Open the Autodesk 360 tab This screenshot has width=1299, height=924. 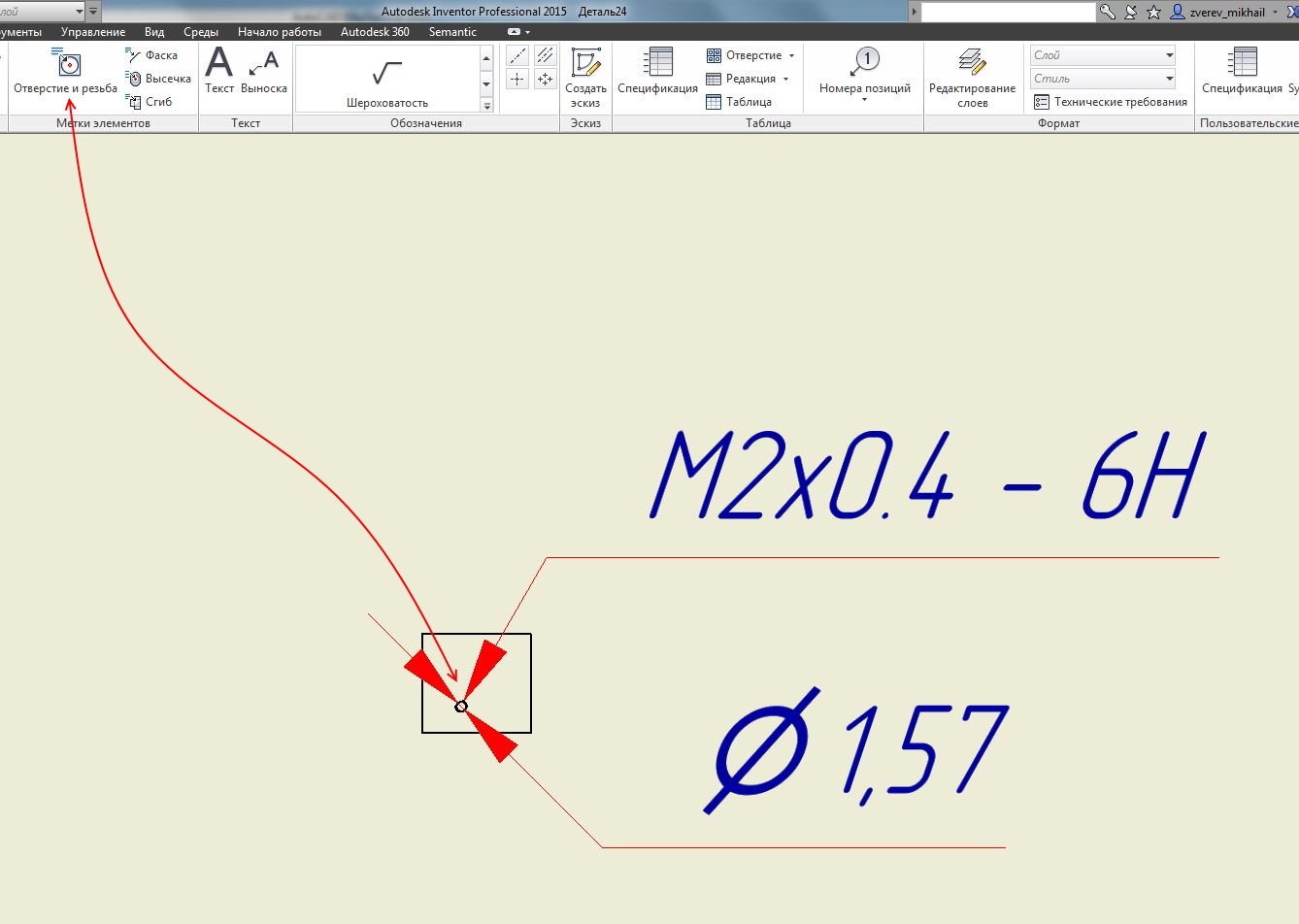click(x=375, y=32)
